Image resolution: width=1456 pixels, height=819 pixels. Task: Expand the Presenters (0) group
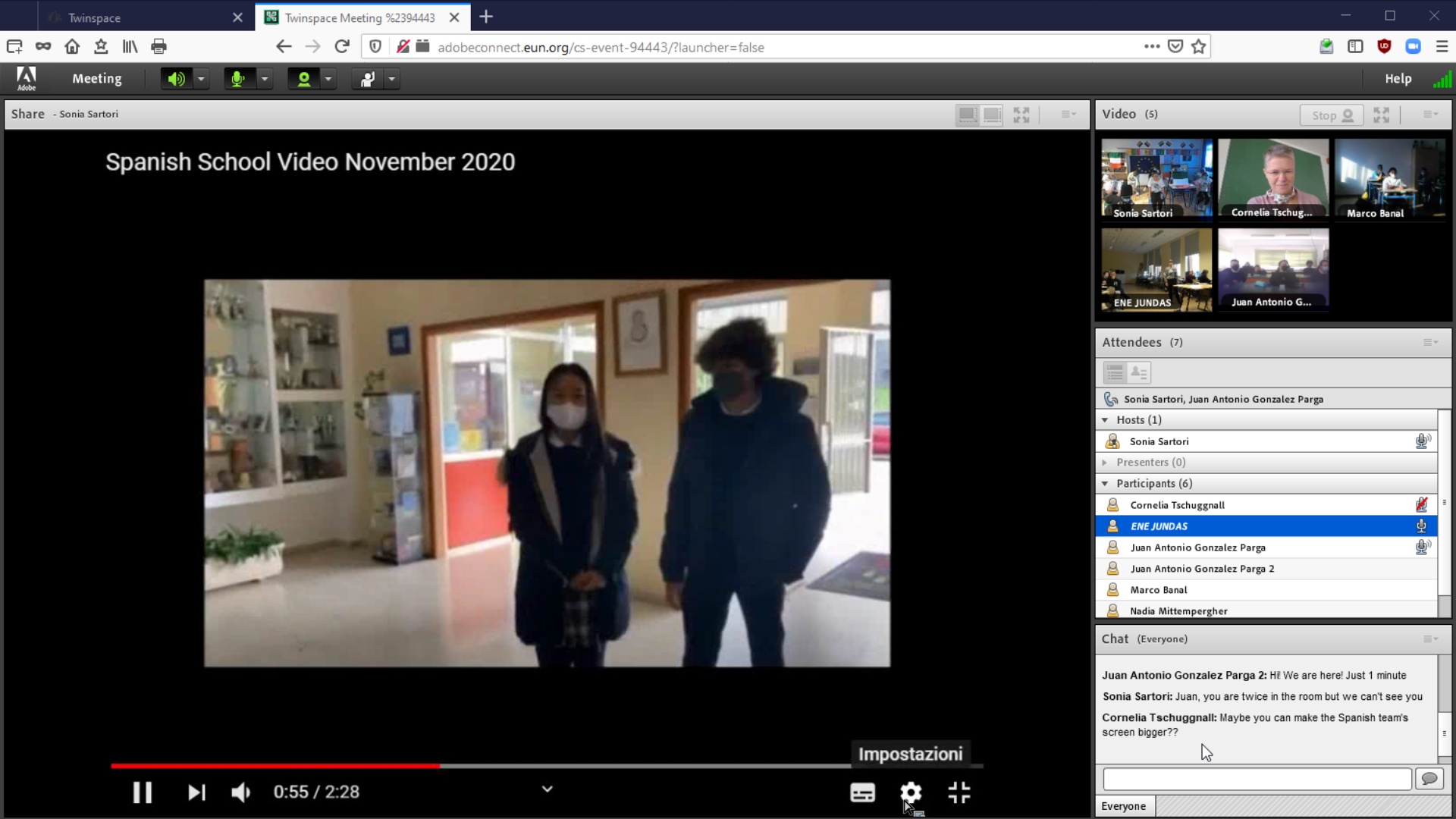(x=1105, y=463)
